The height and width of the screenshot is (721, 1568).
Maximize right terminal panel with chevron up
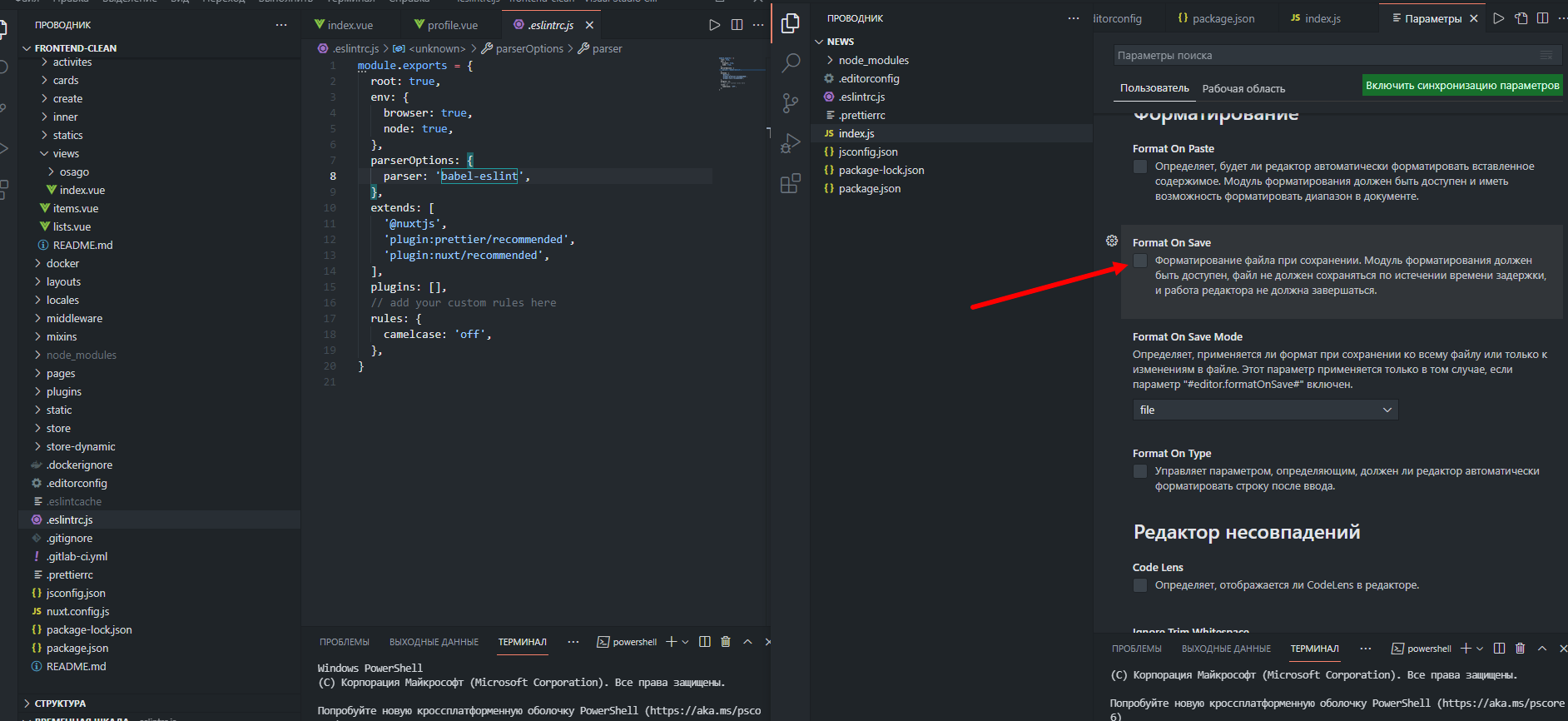tap(1542, 649)
